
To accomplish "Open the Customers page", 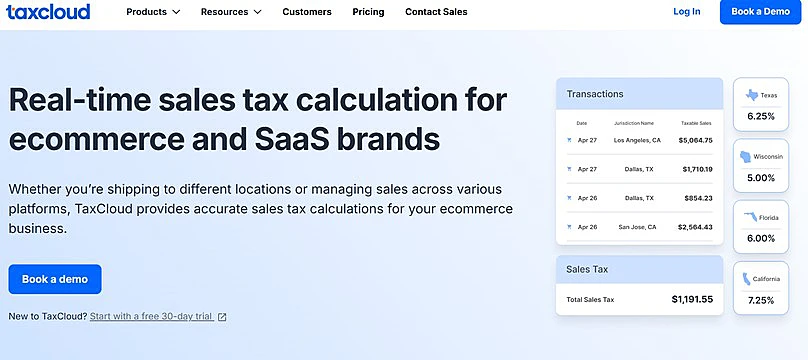I will pos(307,12).
